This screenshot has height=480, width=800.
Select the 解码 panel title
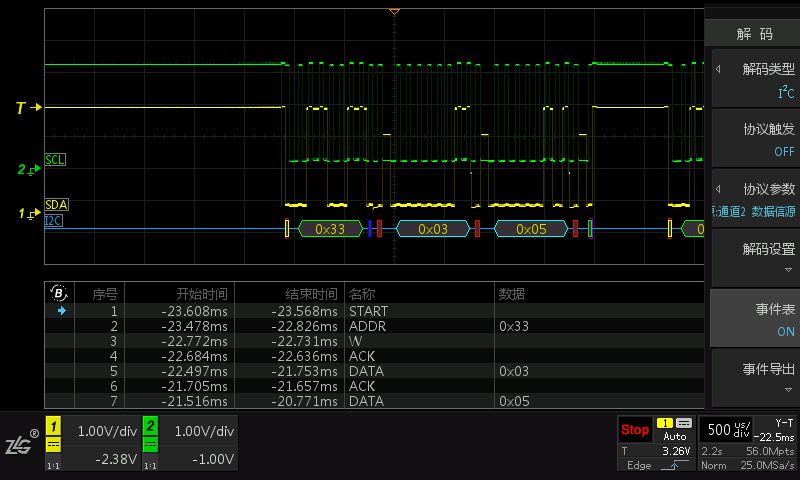tap(755, 34)
